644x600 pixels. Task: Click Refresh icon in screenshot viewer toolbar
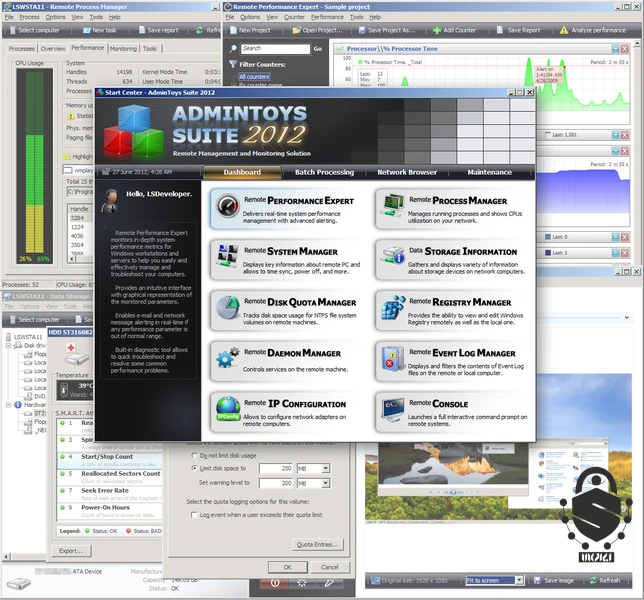(593, 580)
